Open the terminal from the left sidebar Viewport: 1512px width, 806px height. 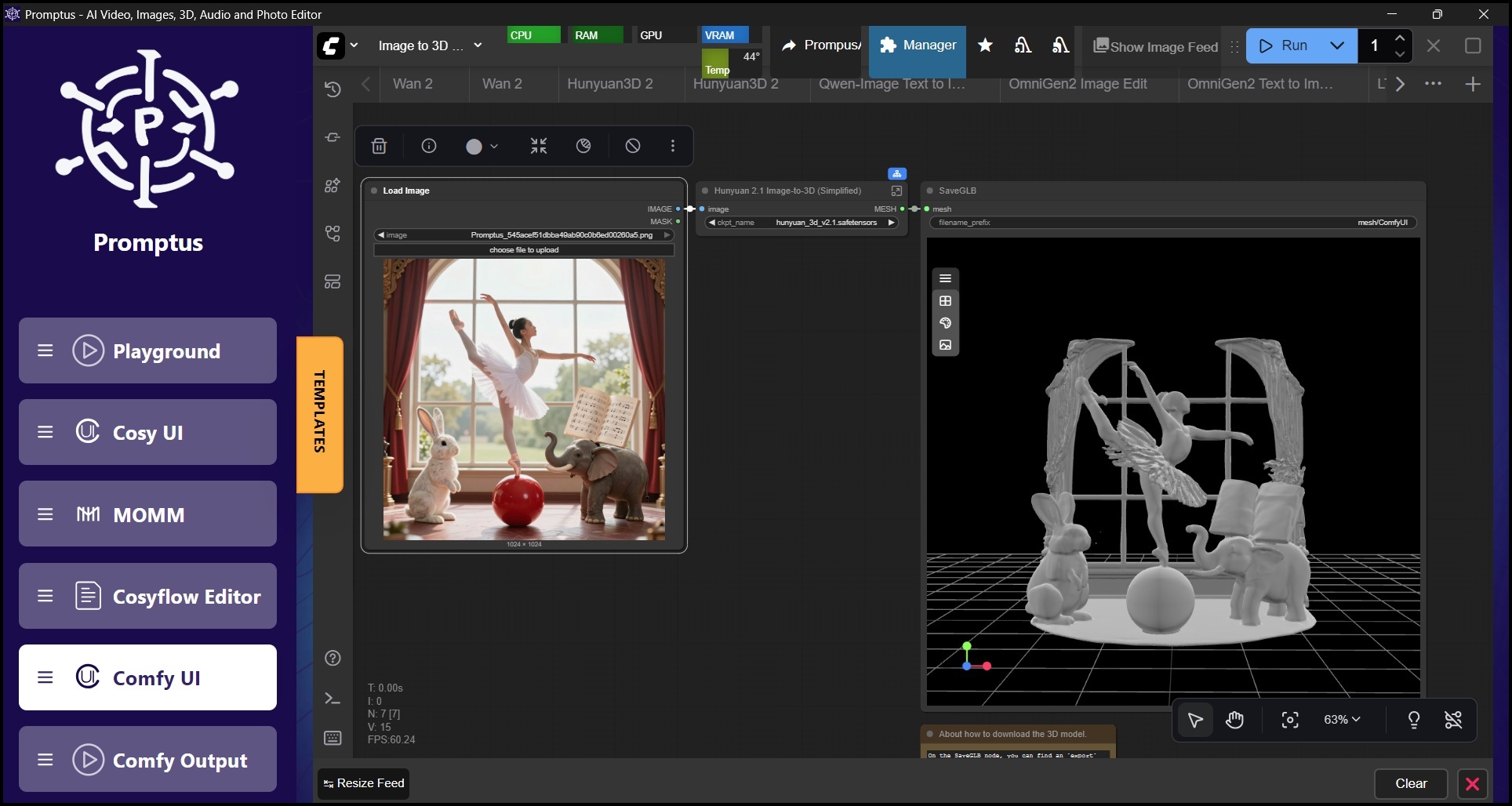point(333,699)
